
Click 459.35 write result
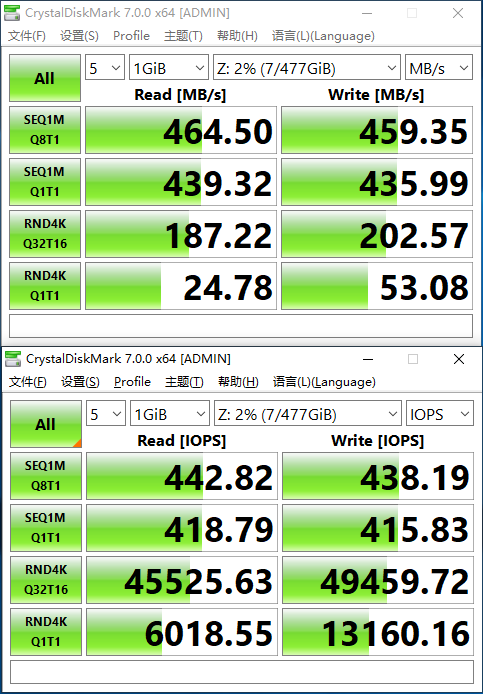[x=377, y=130]
